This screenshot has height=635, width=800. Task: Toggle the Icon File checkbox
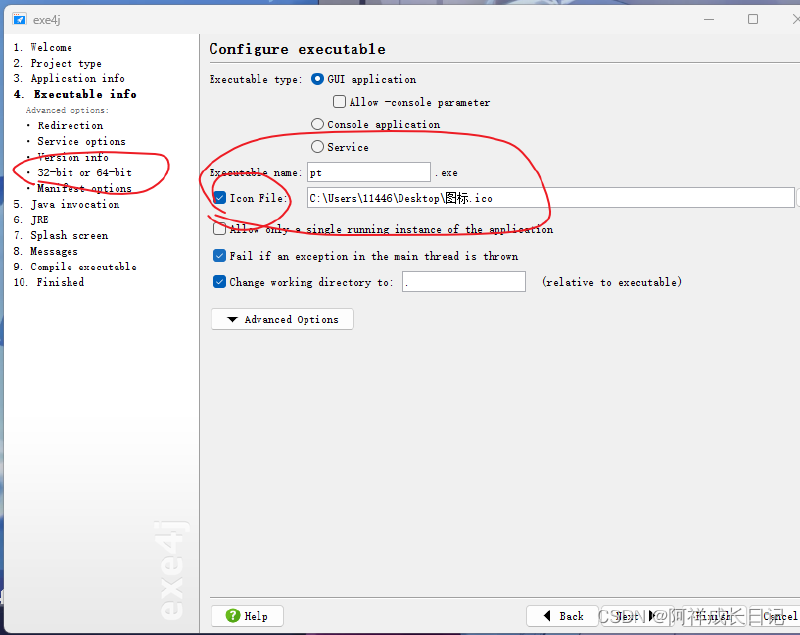219,198
